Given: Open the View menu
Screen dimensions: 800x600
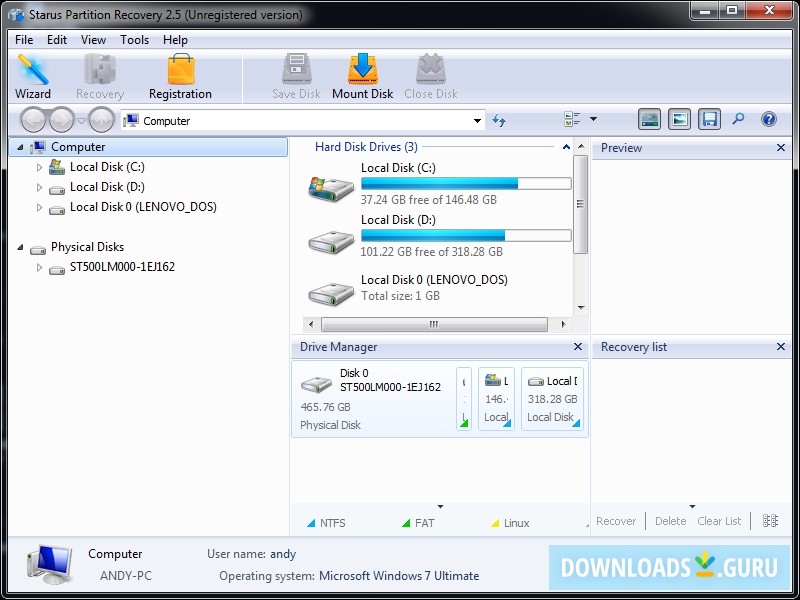Looking at the screenshot, I should click(x=93, y=39).
